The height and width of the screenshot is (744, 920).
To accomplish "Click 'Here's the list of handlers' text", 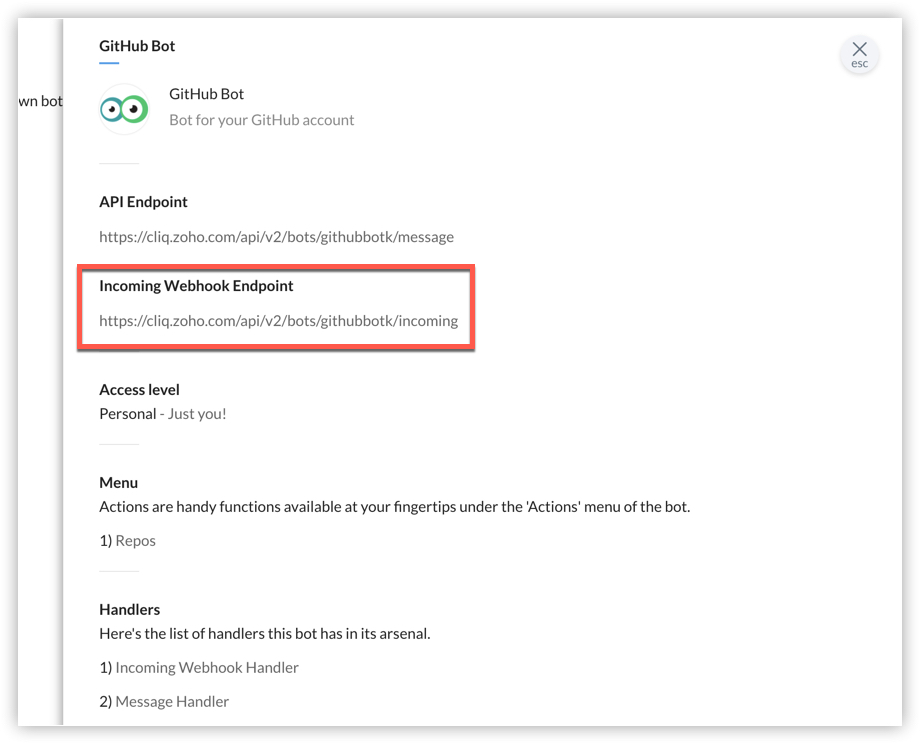I will pyautogui.click(x=265, y=634).
